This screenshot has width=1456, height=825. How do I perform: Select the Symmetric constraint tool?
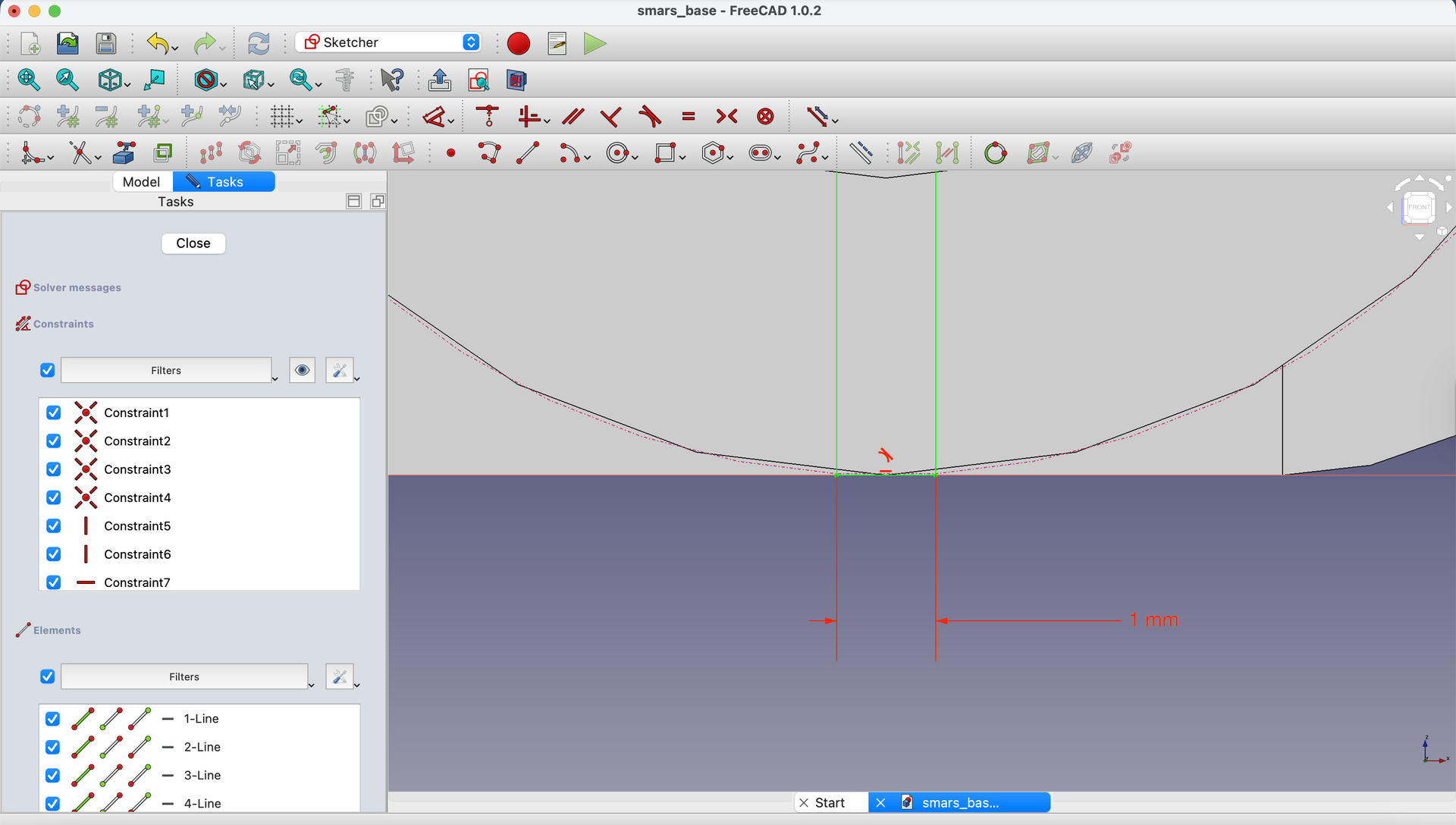point(726,116)
